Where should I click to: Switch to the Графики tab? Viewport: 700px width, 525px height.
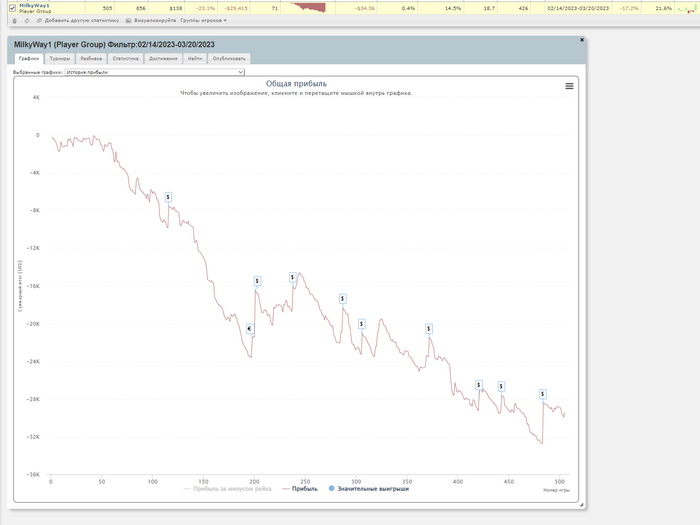tap(29, 58)
